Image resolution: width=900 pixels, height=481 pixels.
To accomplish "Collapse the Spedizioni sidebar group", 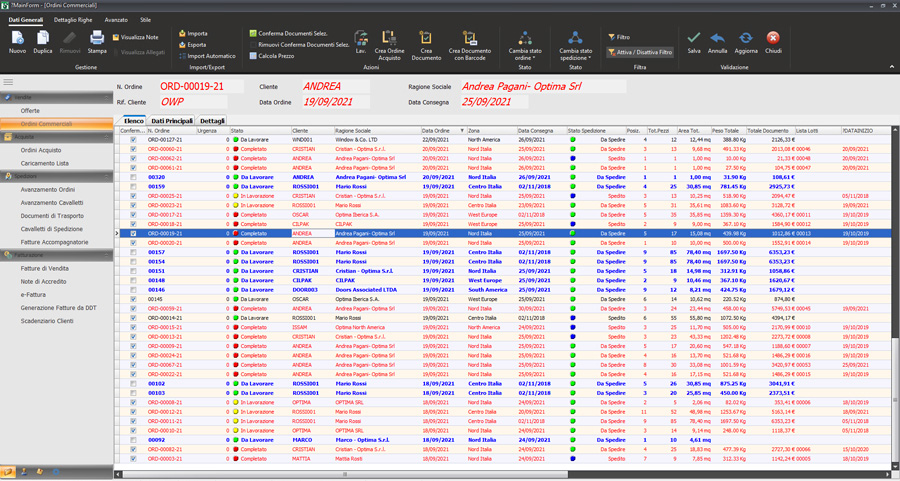I will click(106, 176).
